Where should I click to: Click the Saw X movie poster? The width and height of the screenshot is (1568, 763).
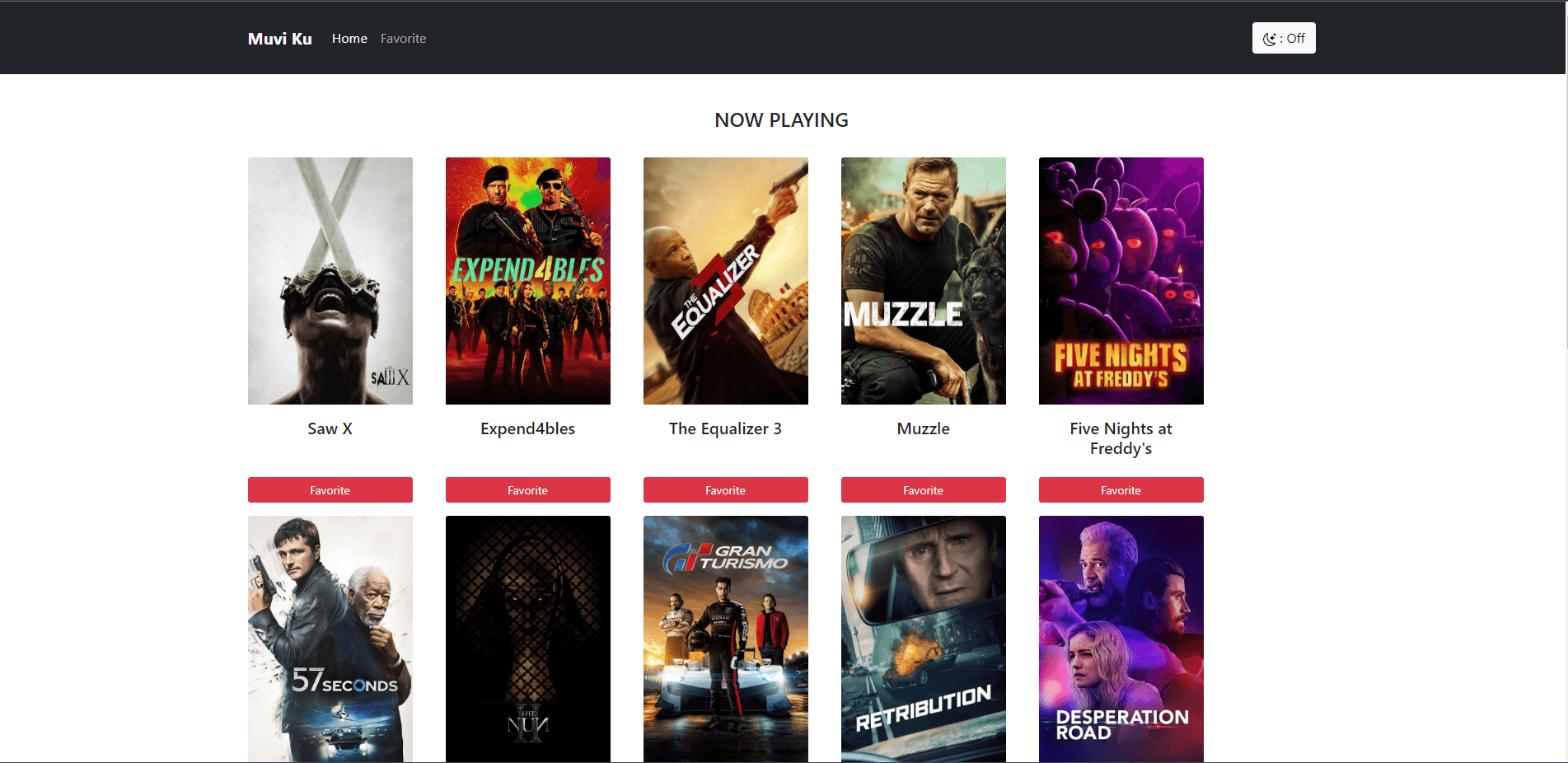(330, 280)
